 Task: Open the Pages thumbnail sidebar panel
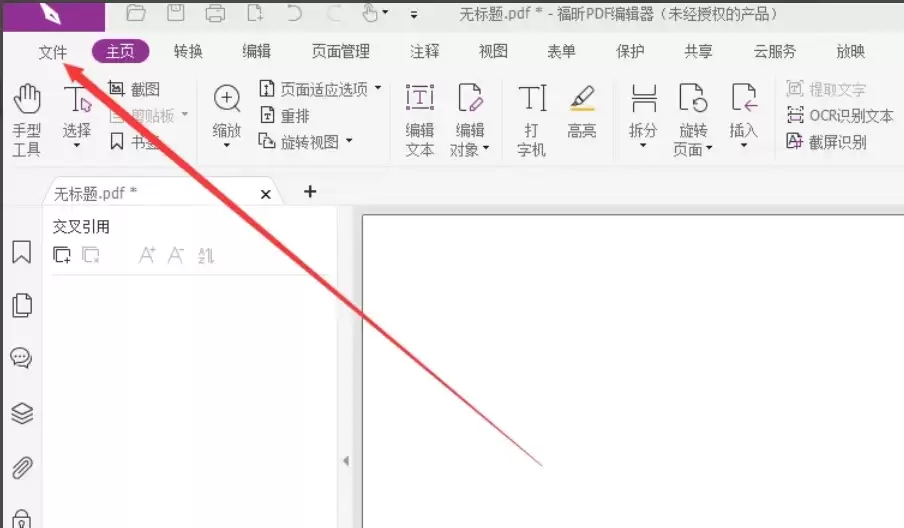[22, 305]
